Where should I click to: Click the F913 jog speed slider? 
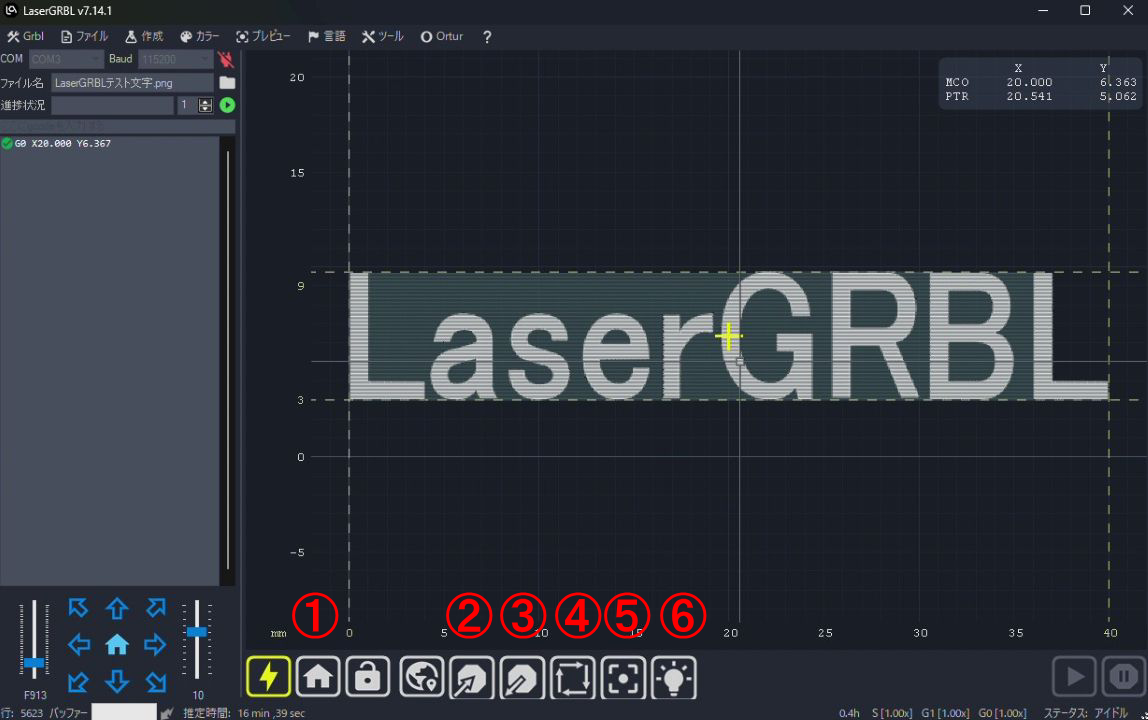[35, 662]
